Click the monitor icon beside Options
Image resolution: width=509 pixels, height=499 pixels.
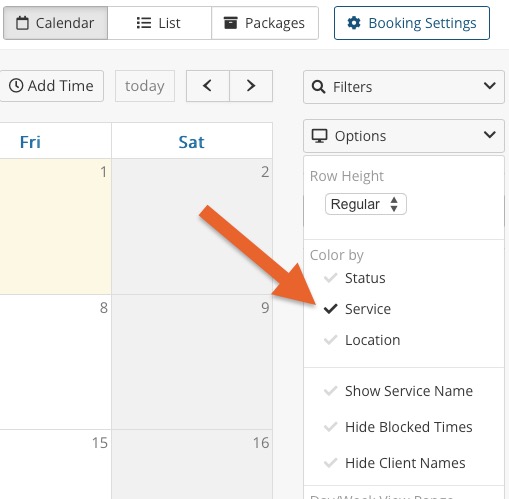click(319, 136)
